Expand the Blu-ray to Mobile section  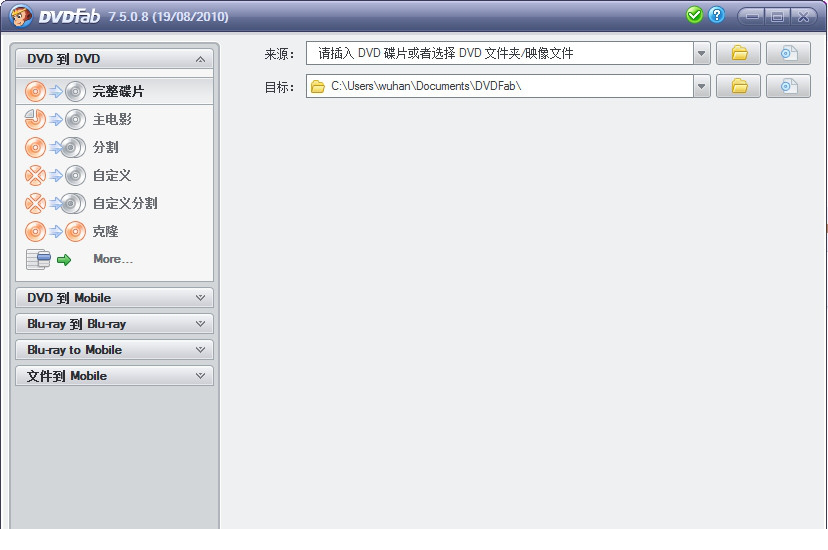pos(200,349)
